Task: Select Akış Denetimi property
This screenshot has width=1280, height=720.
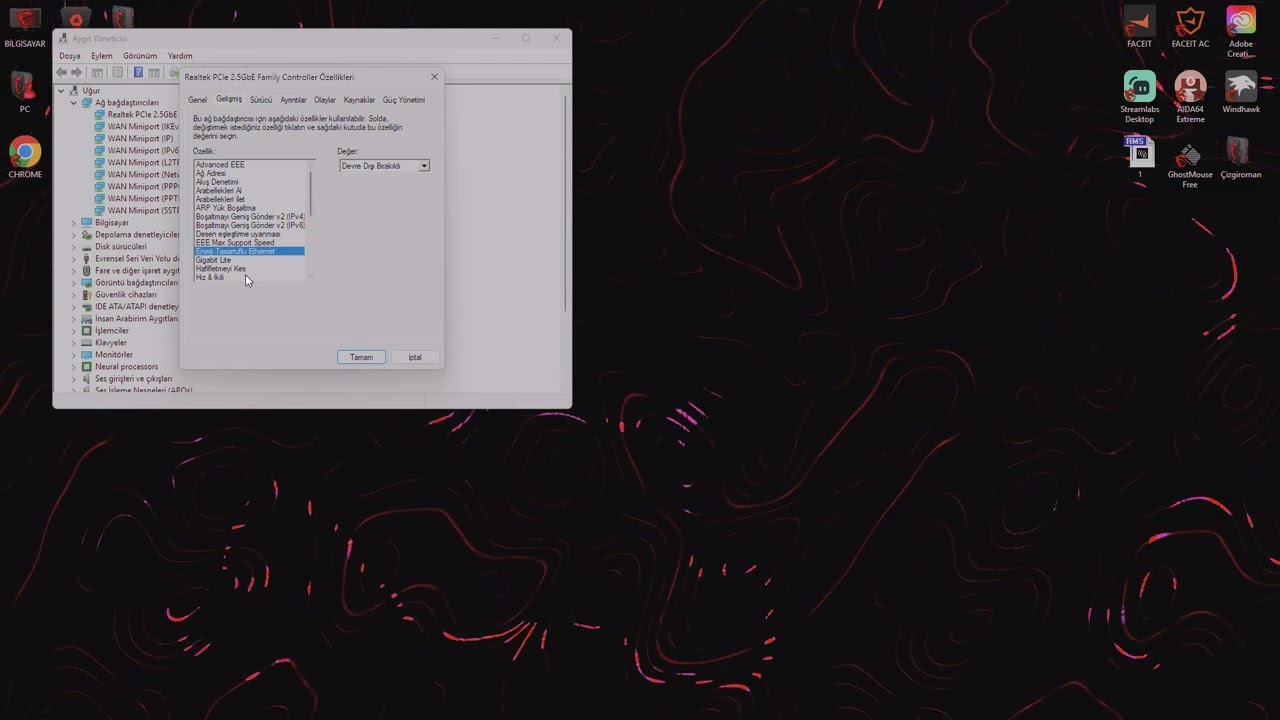Action: (x=217, y=182)
